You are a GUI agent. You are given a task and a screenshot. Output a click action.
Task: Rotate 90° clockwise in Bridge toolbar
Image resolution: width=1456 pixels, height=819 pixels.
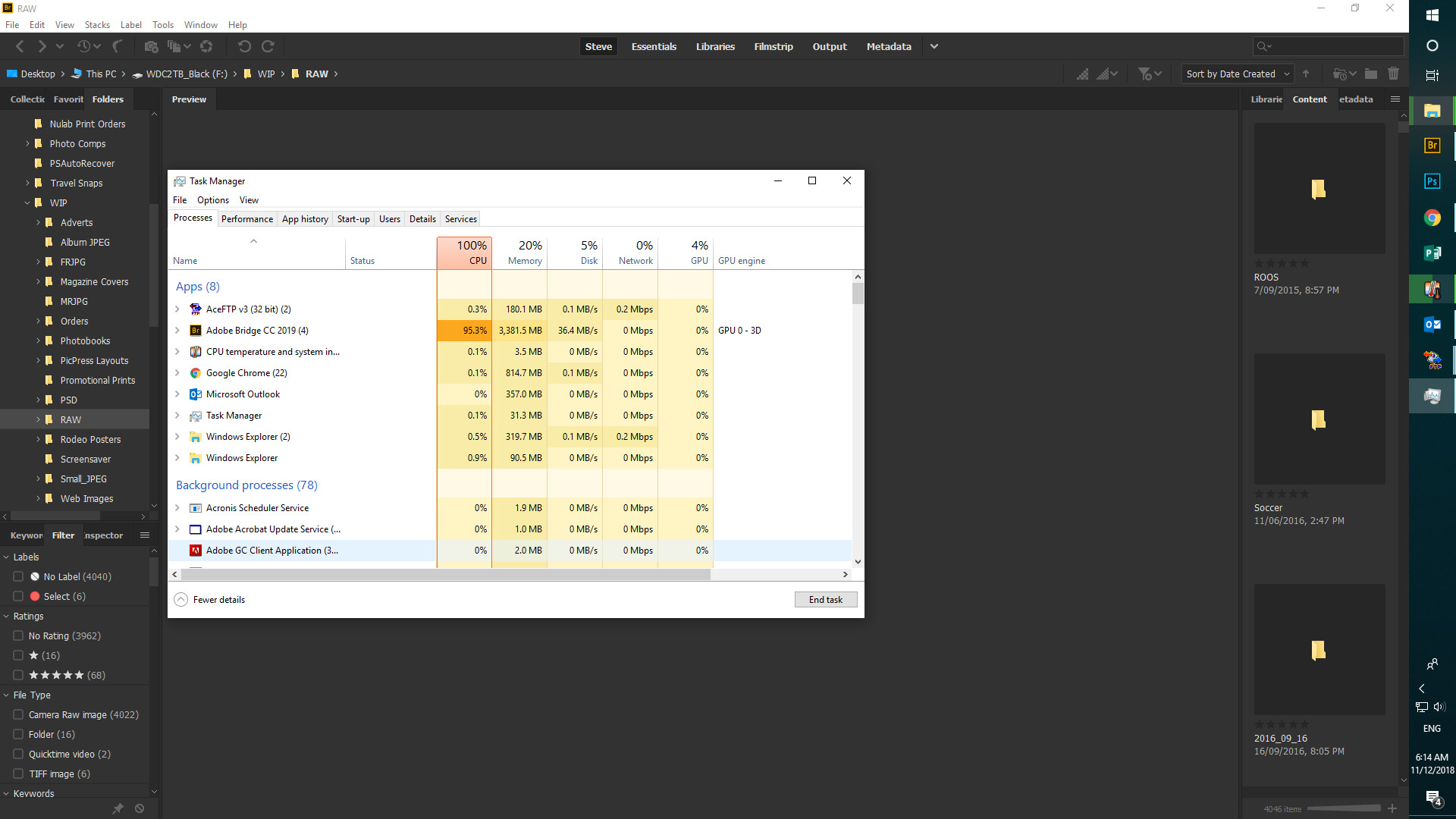click(268, 46)
